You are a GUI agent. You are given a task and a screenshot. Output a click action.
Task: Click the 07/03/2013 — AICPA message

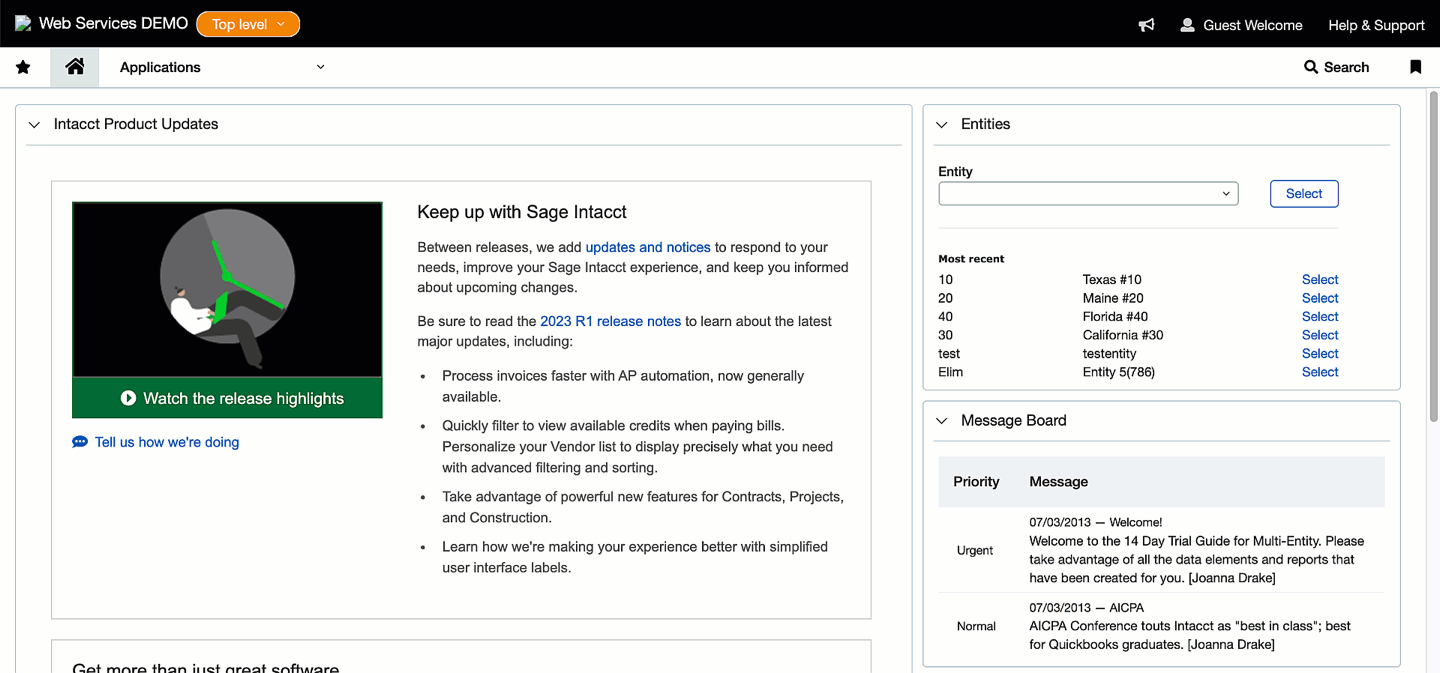tap(1086, 607)
